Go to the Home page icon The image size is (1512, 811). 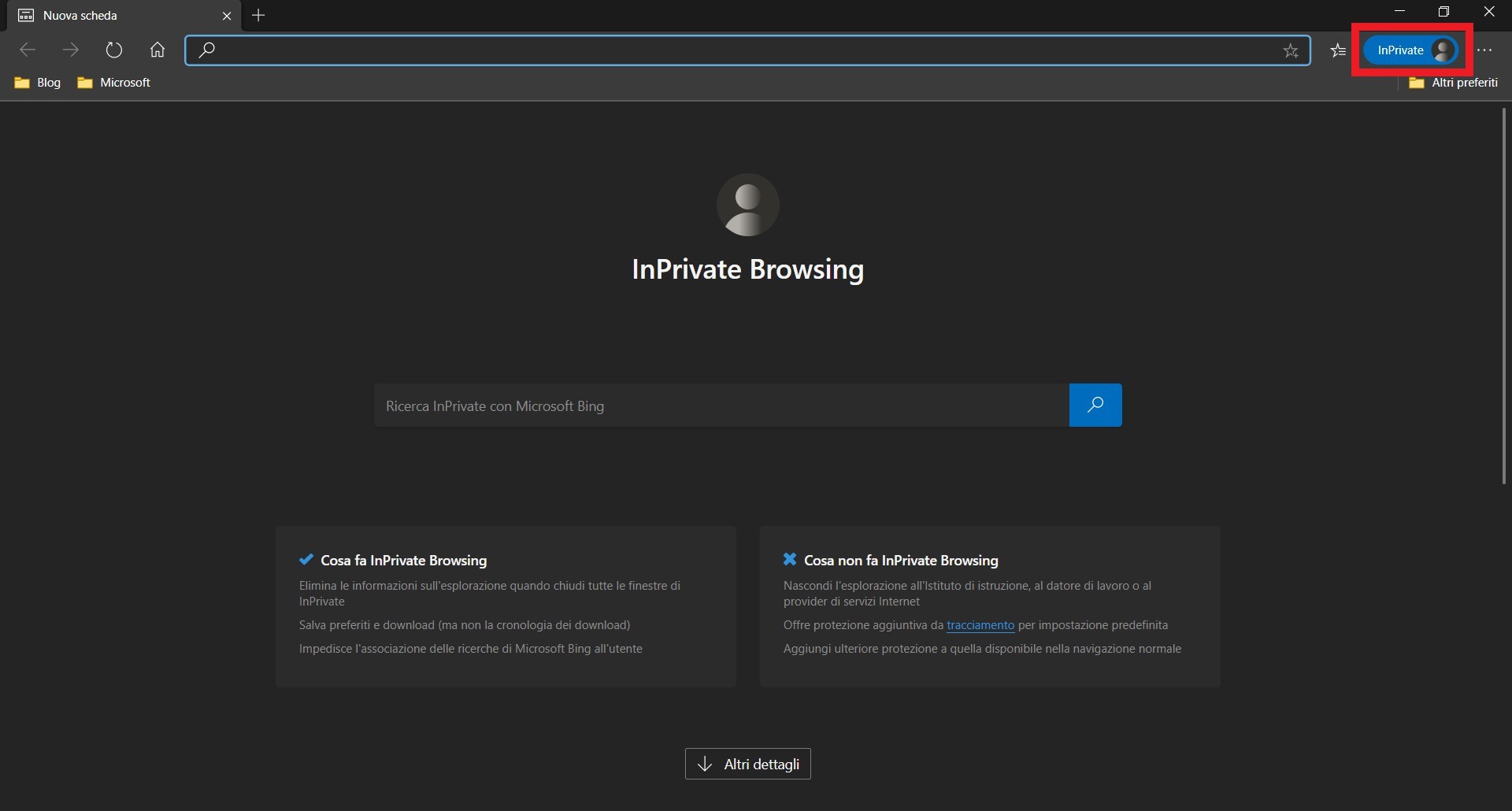tap(157, 50)
